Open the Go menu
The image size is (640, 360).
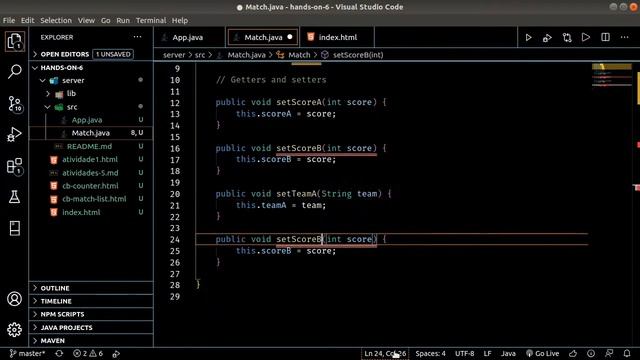(x=106, y=20)
